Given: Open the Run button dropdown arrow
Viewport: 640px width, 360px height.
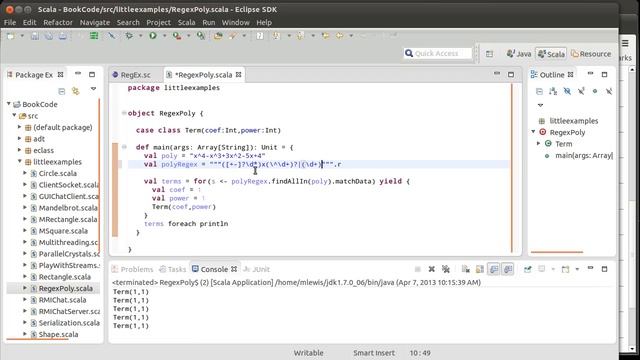Looking at the screenshot, I should tap(164, 36).
